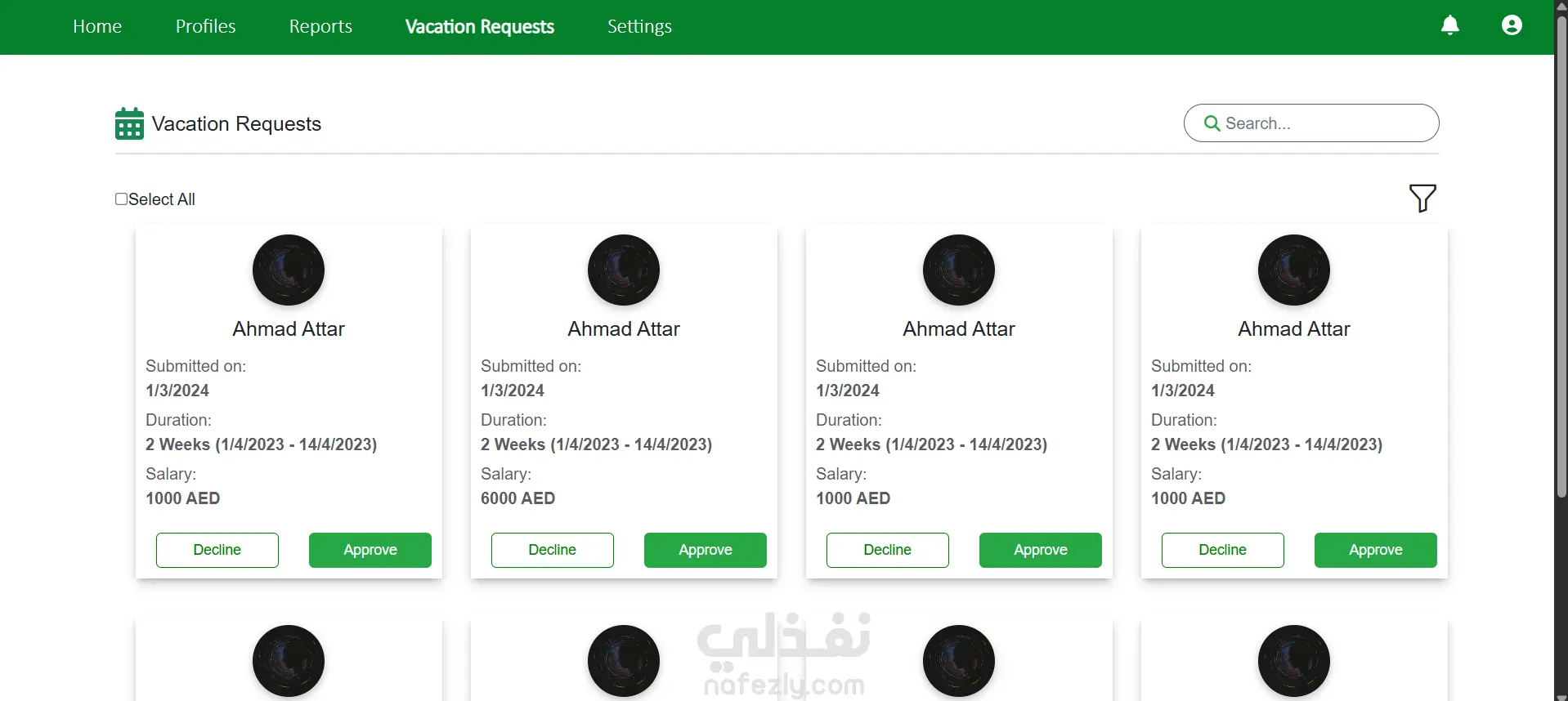Click first card's Ahmad Attar avatar

pos(289,270)
